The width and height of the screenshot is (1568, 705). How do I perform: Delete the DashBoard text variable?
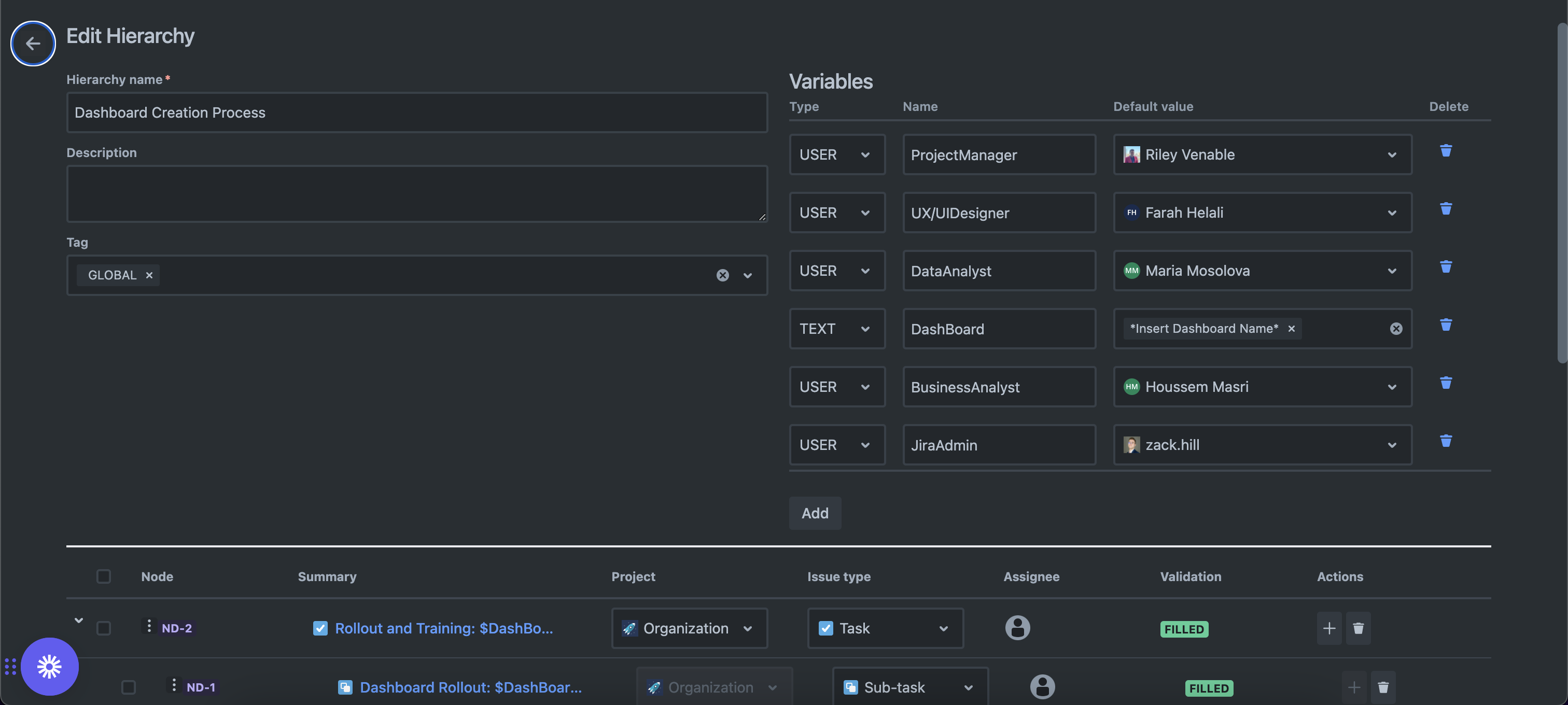click(x=1446, y=324)
